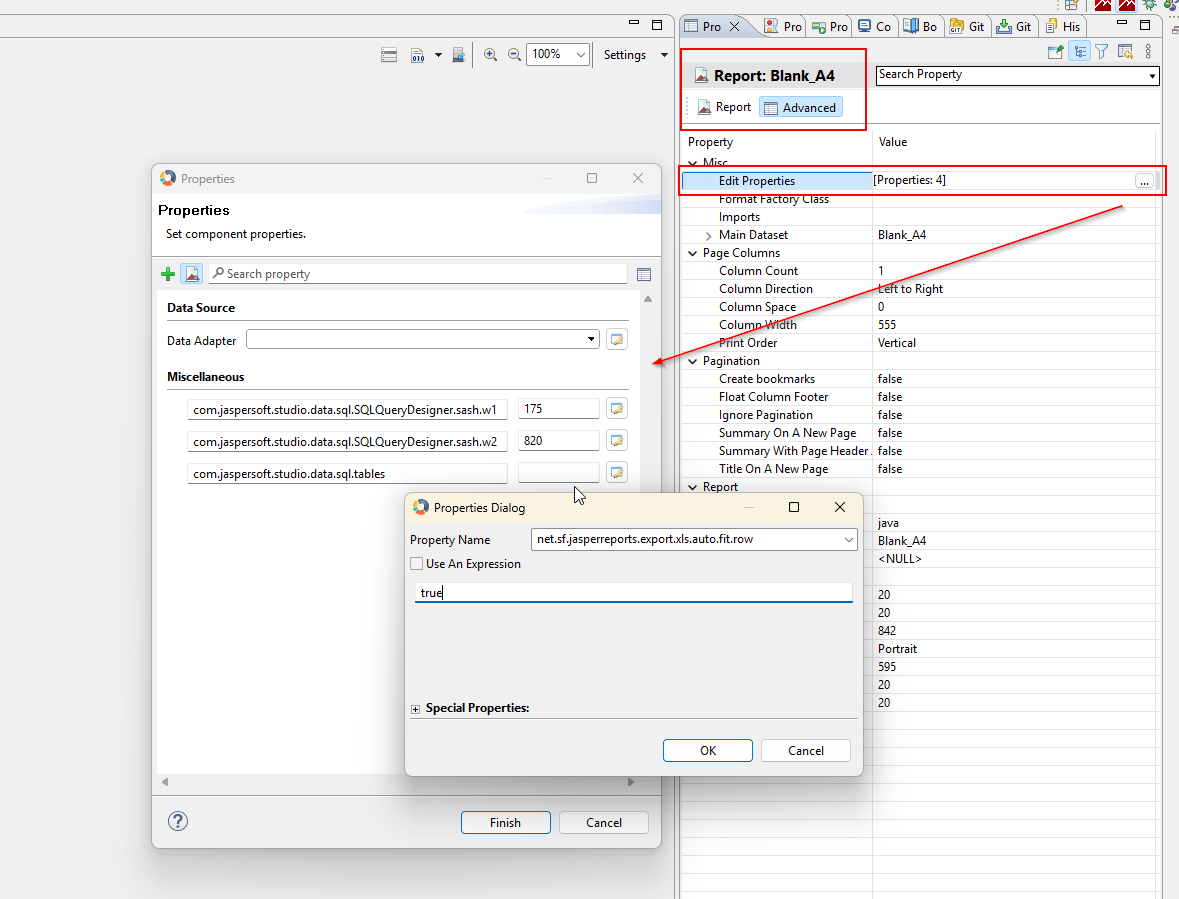Collapse the Report category
Image resolution: width=1179 pixels, height=899 pixels.
[693, 487]
